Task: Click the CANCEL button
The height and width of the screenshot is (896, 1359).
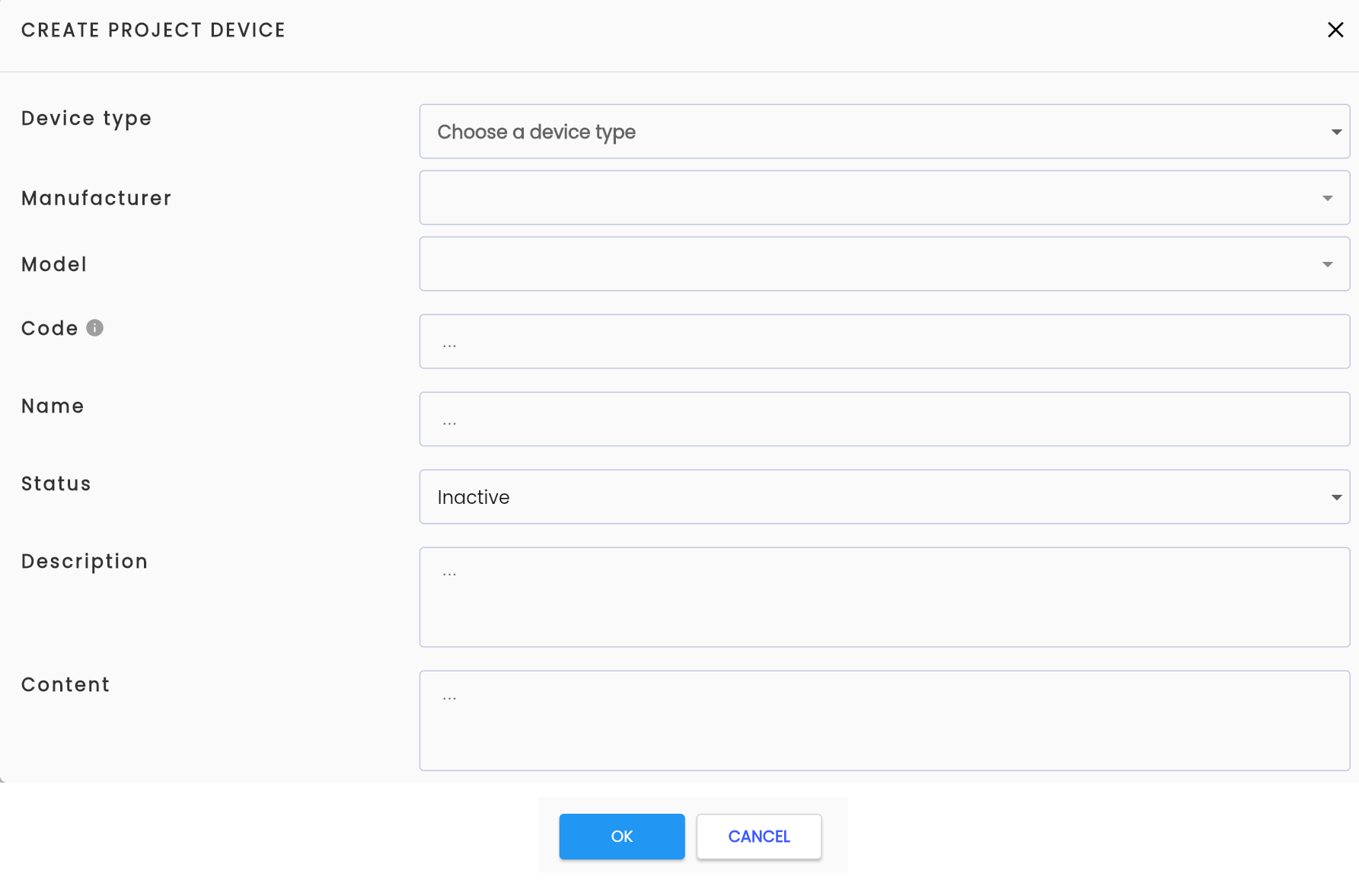Action: click(759, 837)
